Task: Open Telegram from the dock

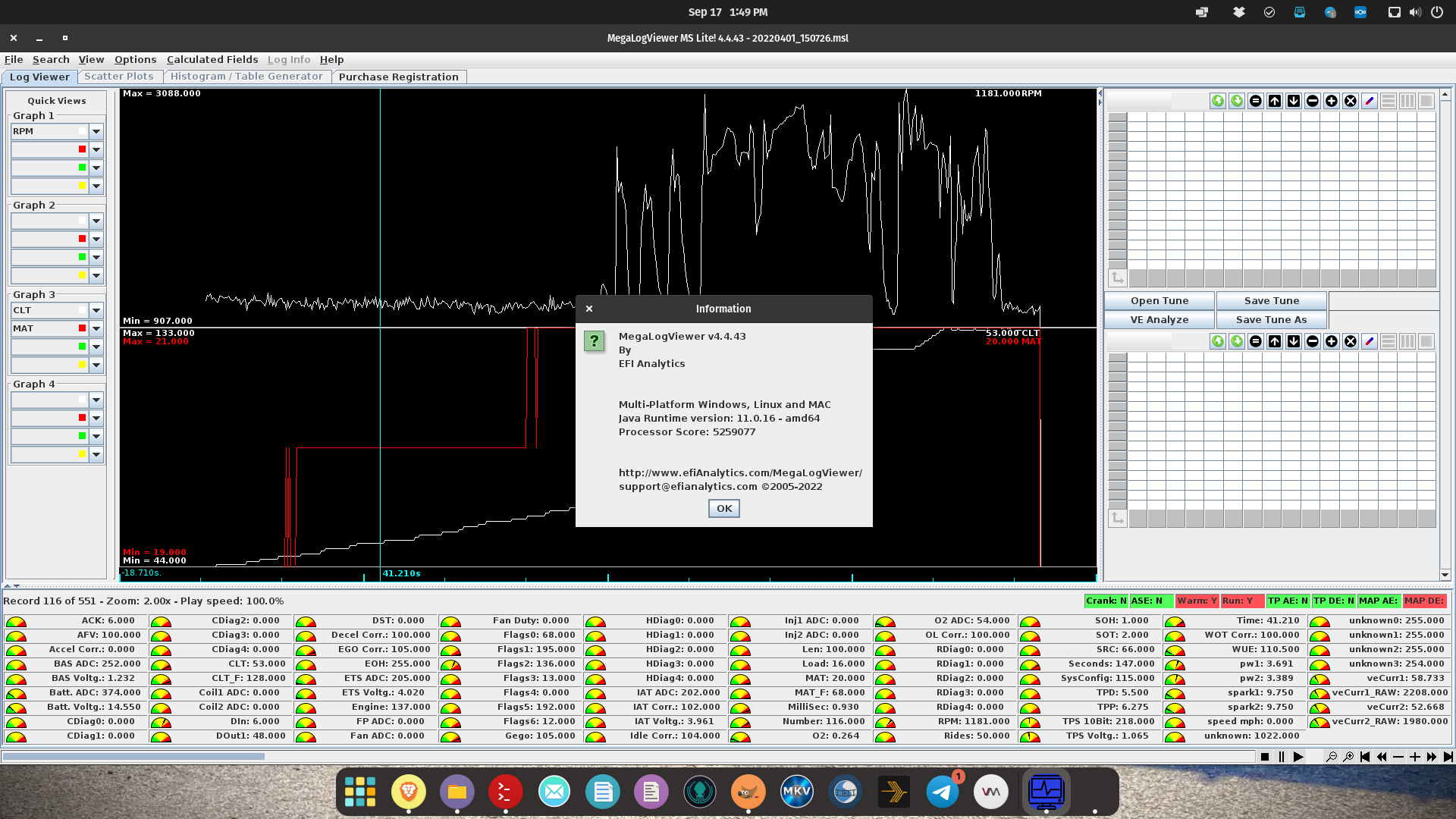Action: pyautogui.click(x=942, y=791)
